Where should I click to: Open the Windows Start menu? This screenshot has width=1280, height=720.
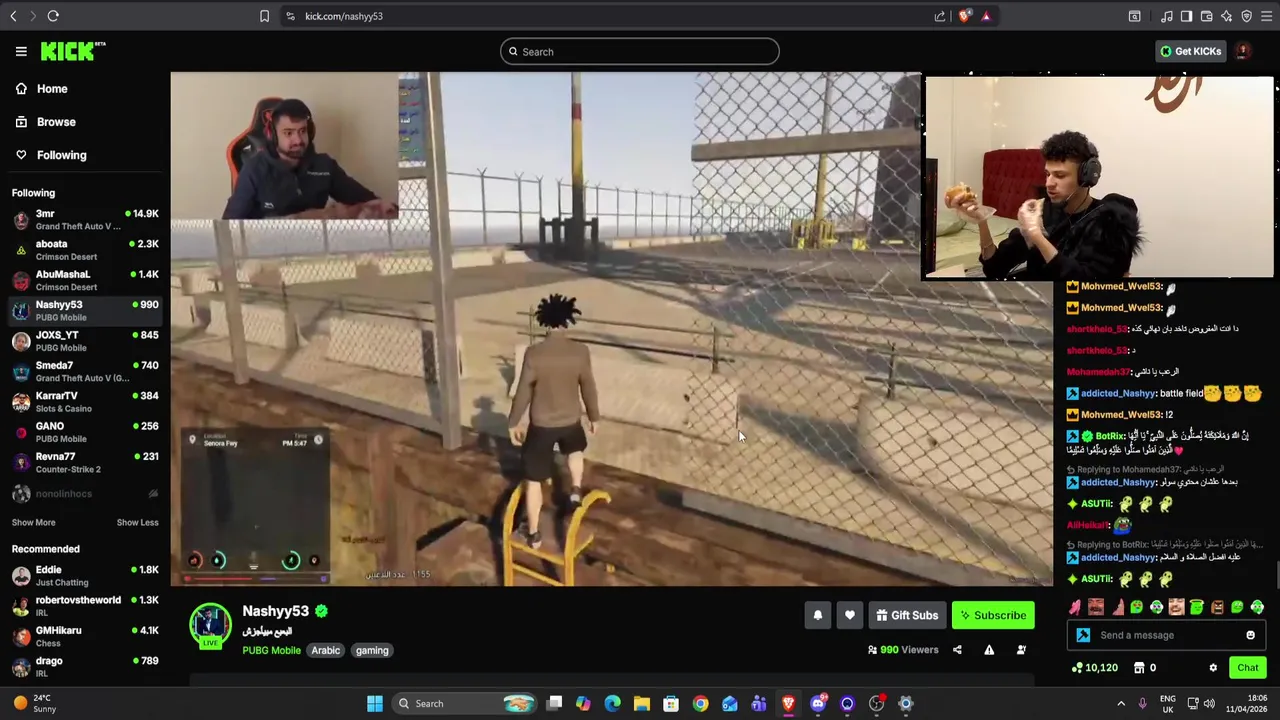click(x=375, y=704)
